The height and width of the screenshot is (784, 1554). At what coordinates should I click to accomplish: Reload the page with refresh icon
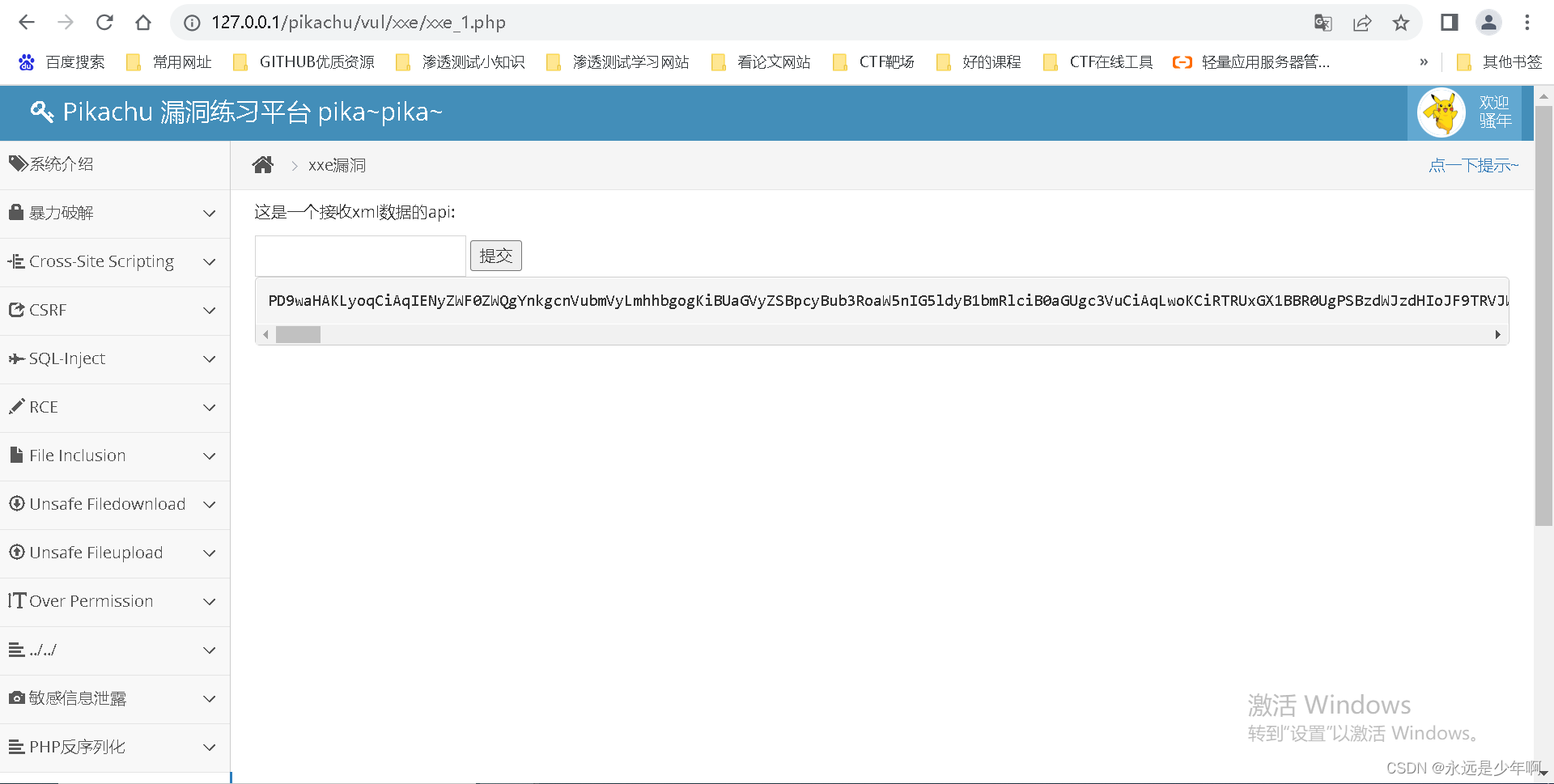(104, 23)
